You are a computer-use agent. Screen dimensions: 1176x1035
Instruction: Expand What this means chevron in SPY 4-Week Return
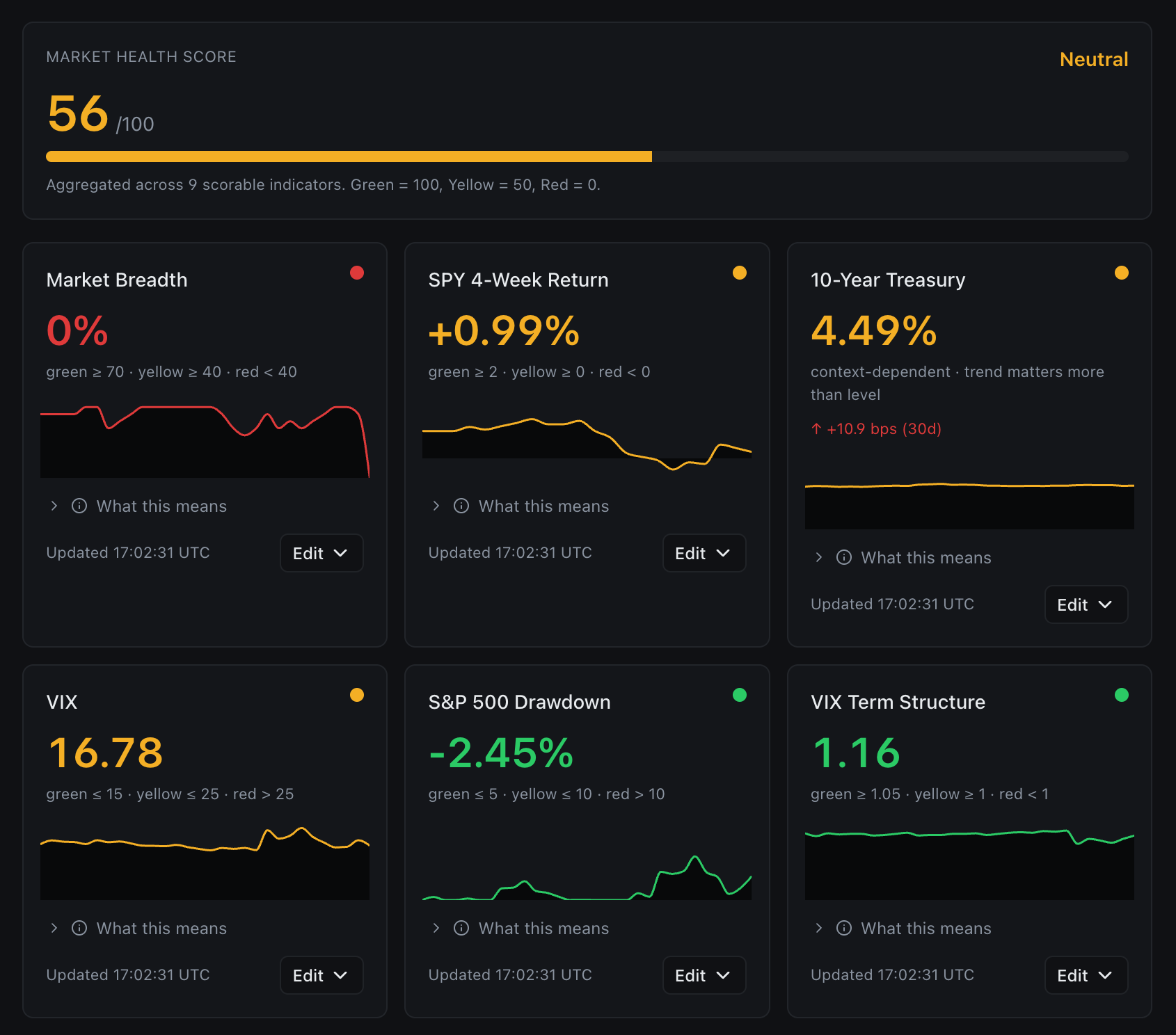coord(436,506)
